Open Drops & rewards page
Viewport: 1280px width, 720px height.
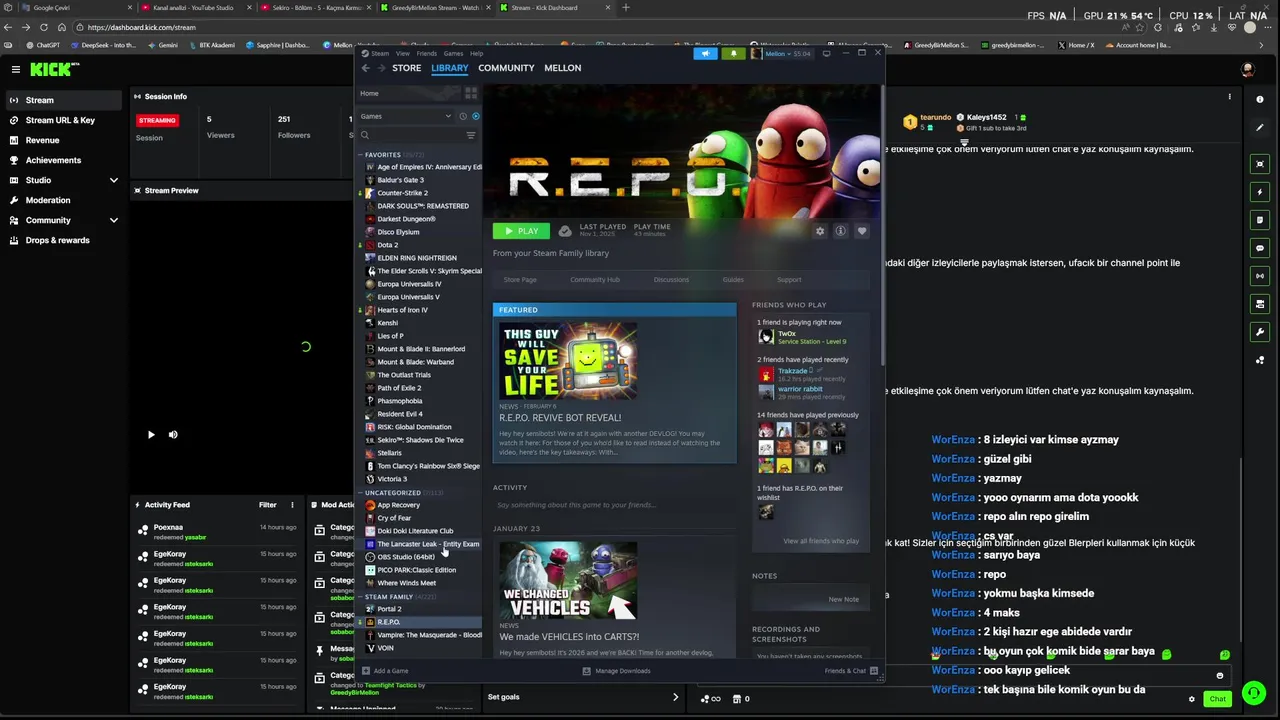(x=57, y=240)
